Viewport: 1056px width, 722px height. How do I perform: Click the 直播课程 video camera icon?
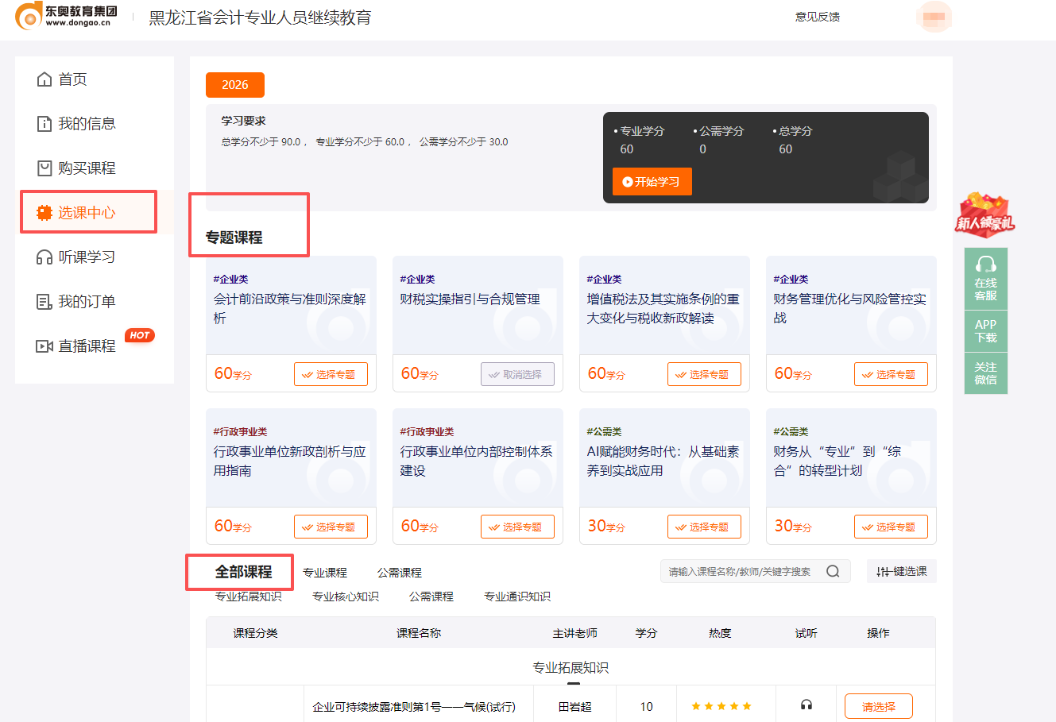pyautogui.click(x=44, y=346)
